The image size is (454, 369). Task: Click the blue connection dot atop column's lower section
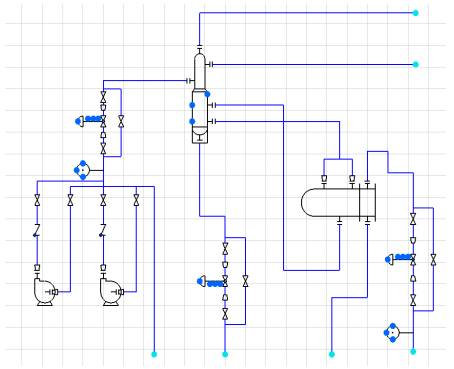207,94
